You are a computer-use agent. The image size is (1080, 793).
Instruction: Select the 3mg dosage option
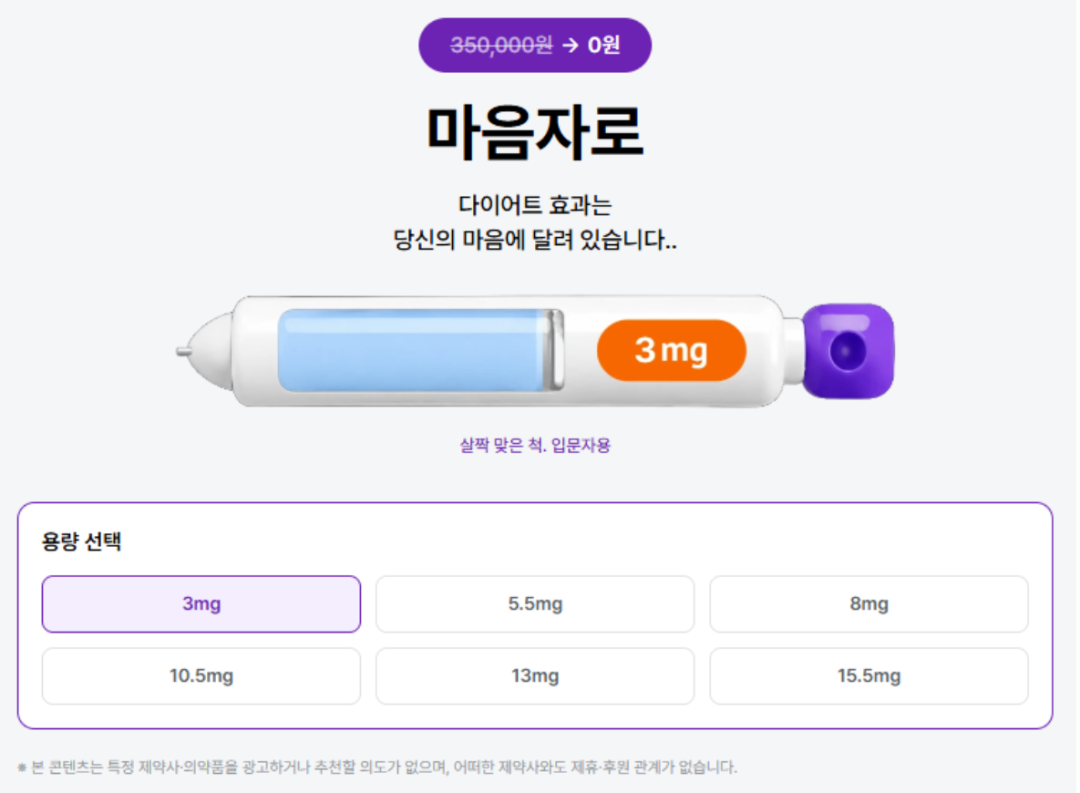[x=201, y=604]
